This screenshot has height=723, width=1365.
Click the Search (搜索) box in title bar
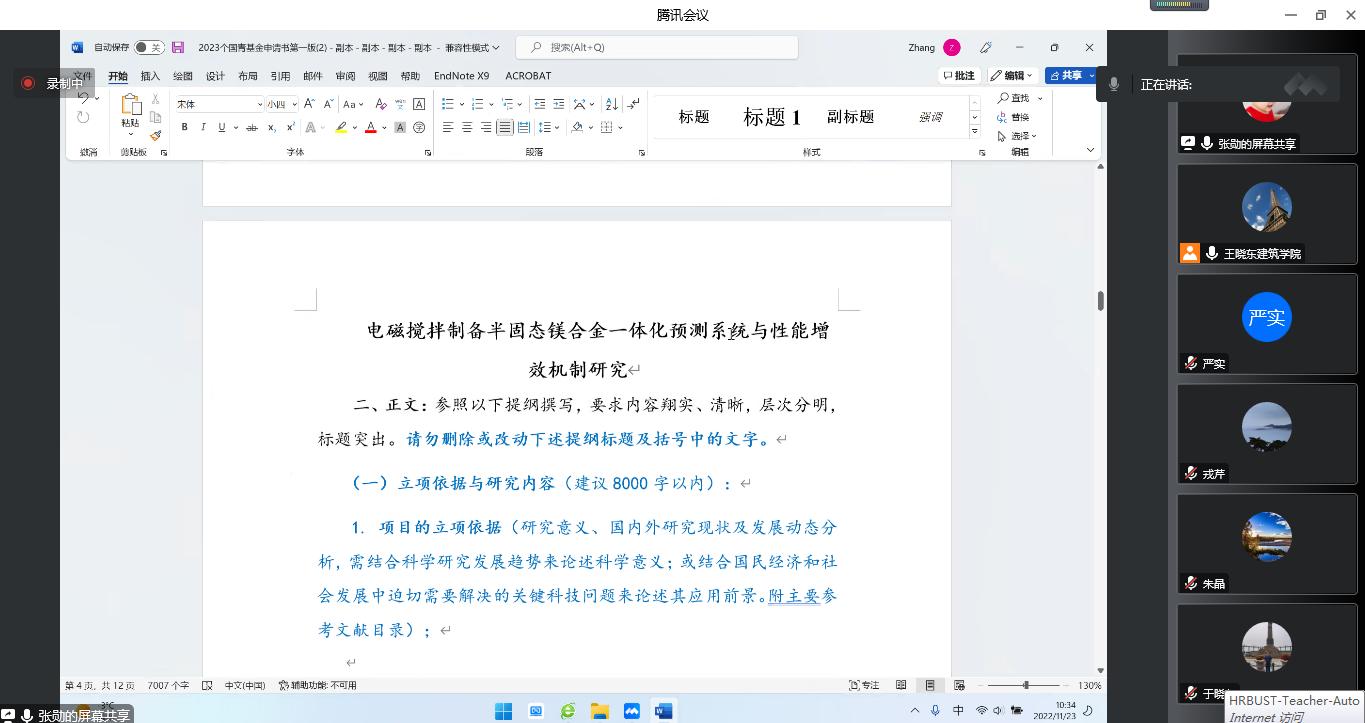pos(657,47)
